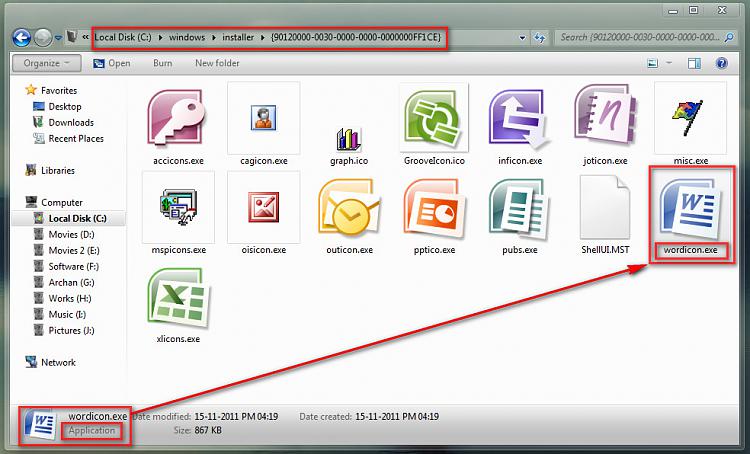Select the mspicons.exe file icon
Image resolution: width=750 pixels, height=454 pixels.
(x=178, y=207)
